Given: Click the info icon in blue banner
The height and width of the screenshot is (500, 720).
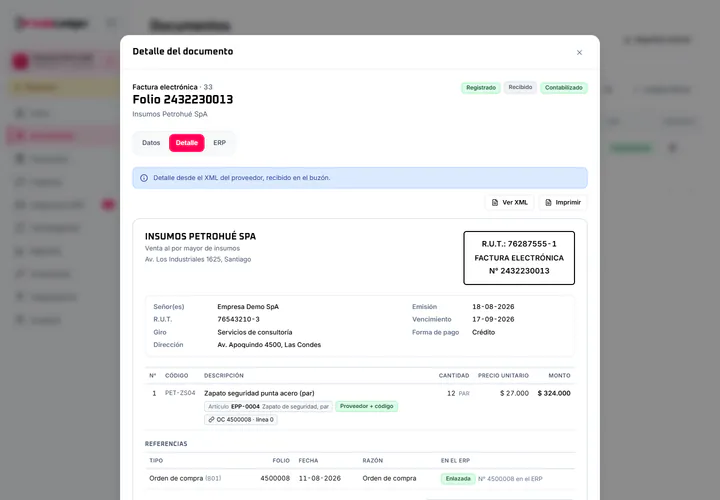Looking at the screenshot, I should click(x=144, y=178).
